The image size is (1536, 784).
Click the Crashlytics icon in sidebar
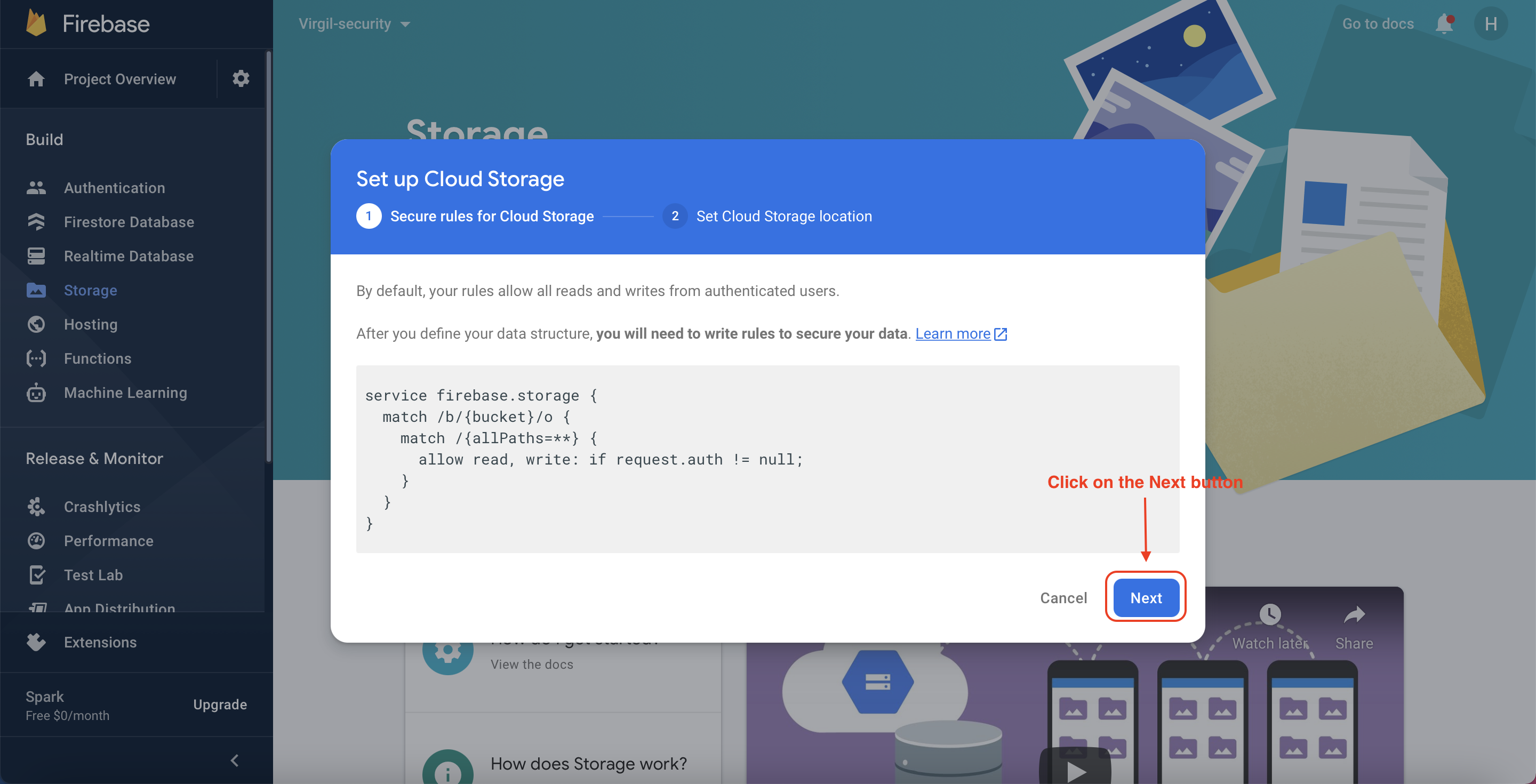[x=37, y=506]
